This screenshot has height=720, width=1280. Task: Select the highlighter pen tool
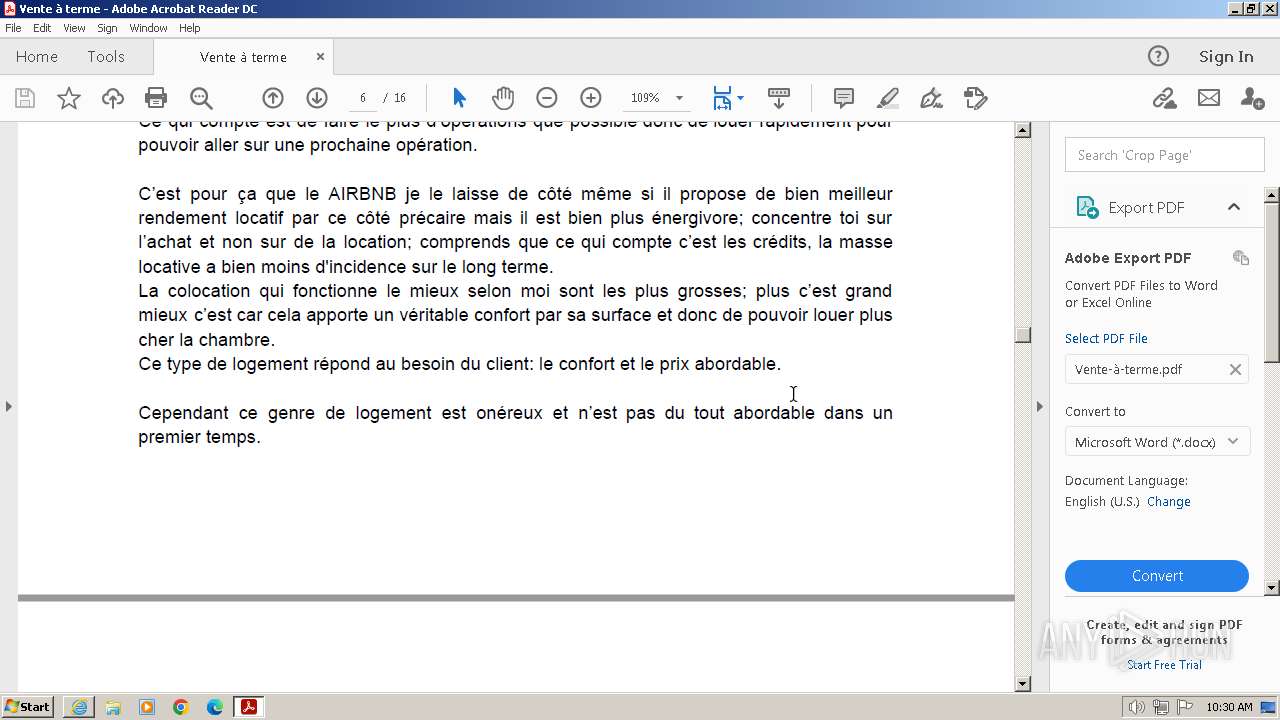[x=887, y=98]
